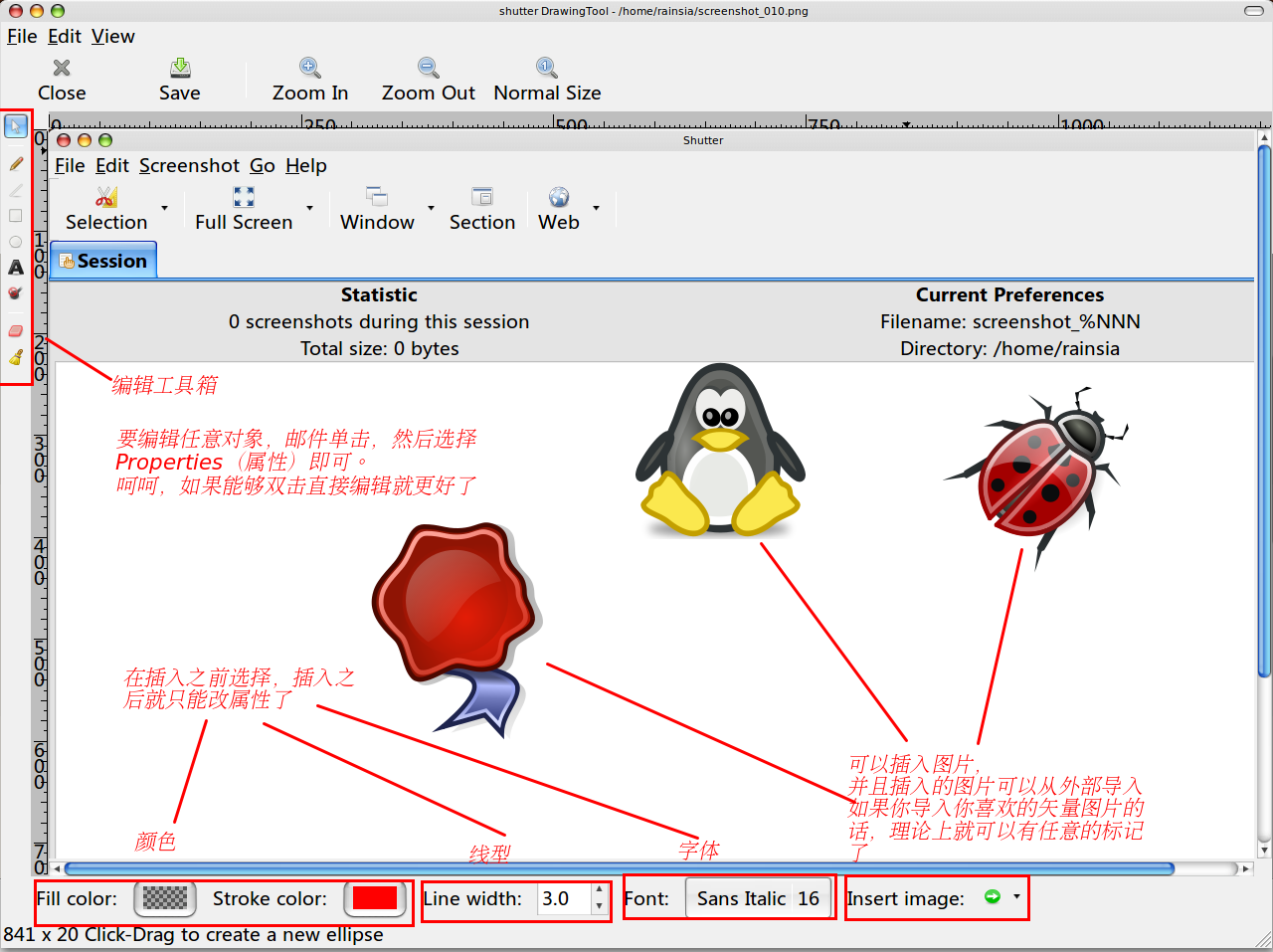This screenshot has width=1273, height=952.
Task: Click the Full Screen icon in the embedded screenshot
Action: pyautogui.click(x=244, y=197)
